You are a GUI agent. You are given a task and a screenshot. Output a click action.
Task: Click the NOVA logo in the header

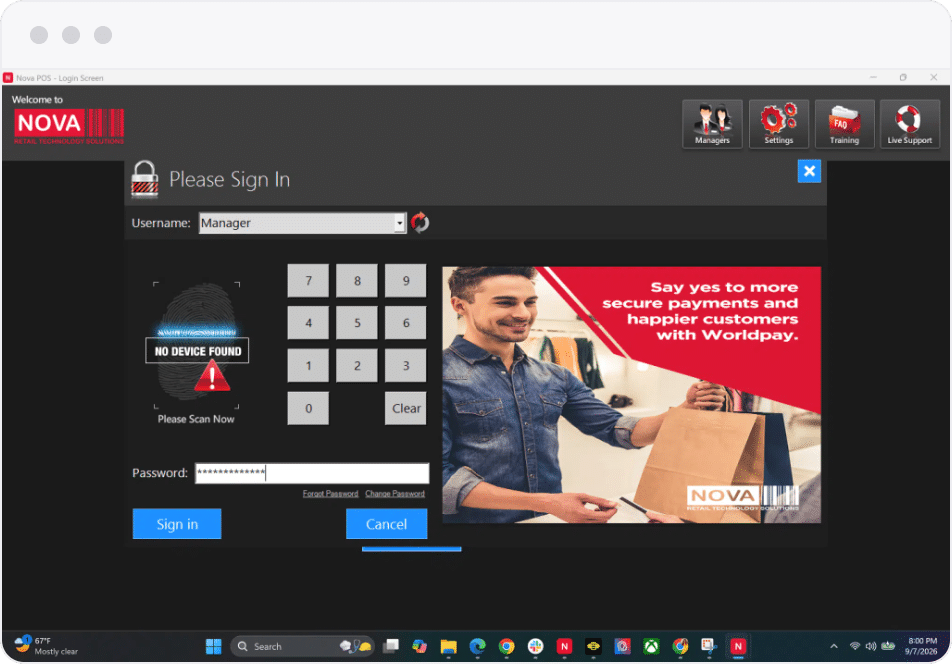point(69,126)
